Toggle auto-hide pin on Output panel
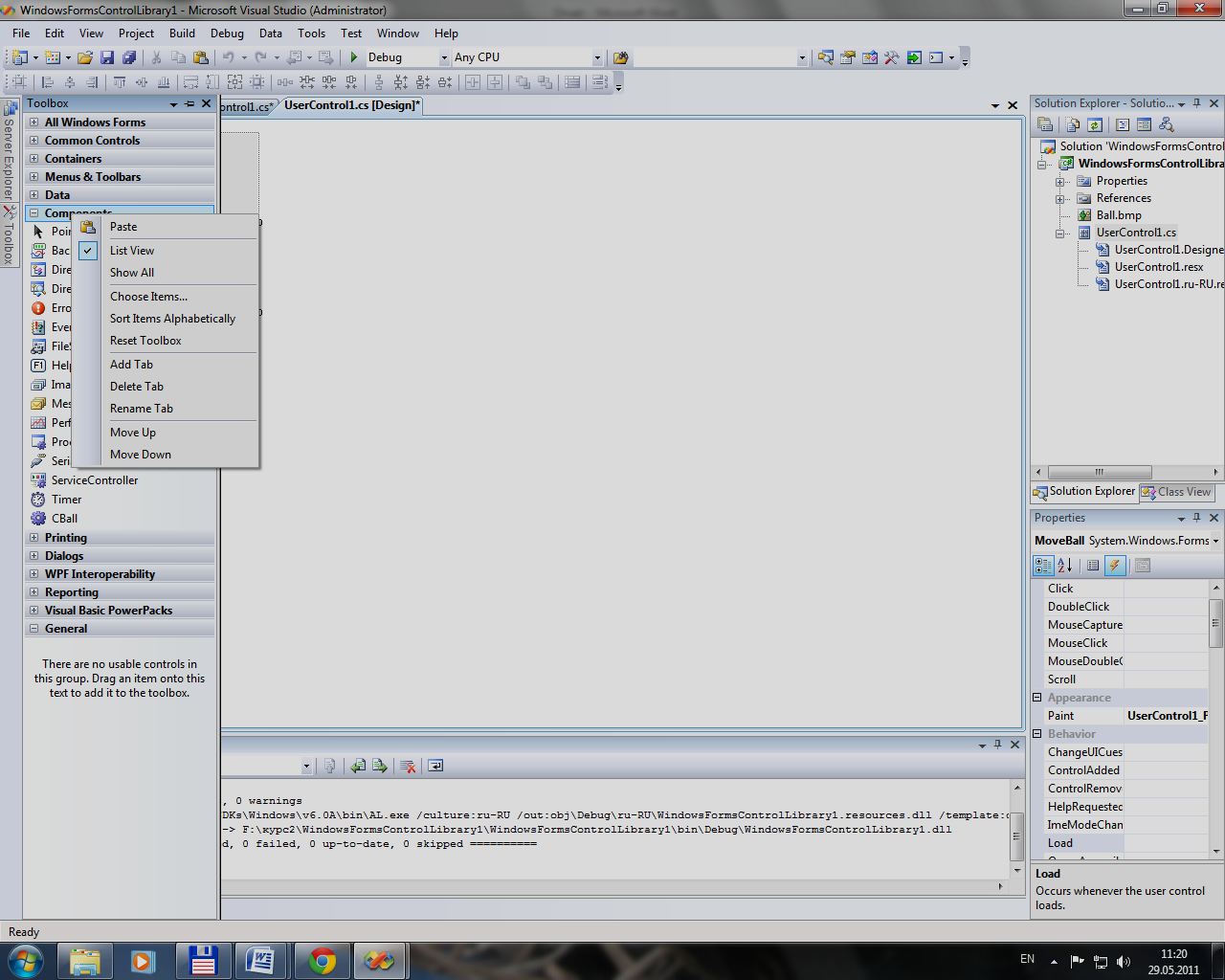 tap(997, 745)
